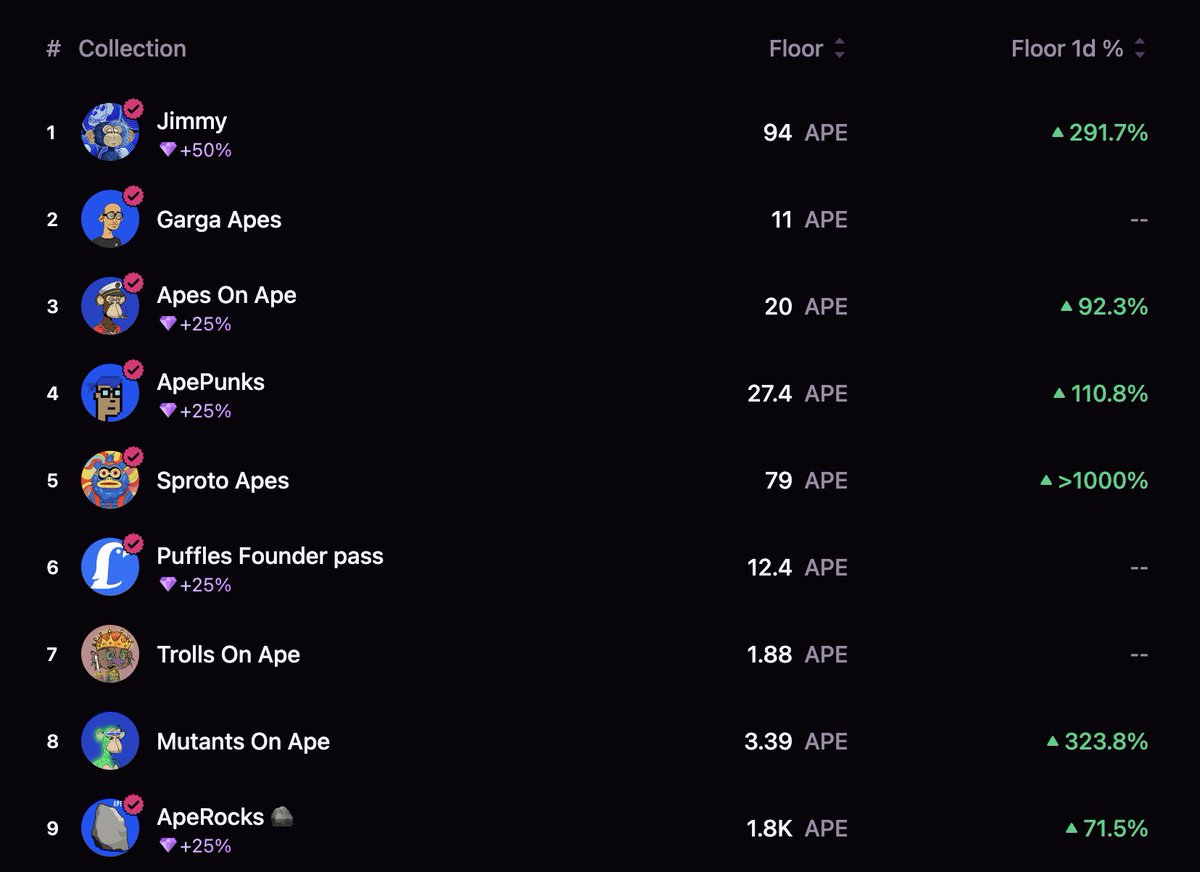This screenshot has width=1200, height=872.
Task: Open the Mutants On Ape avatar
Action: tap(110, 741)
